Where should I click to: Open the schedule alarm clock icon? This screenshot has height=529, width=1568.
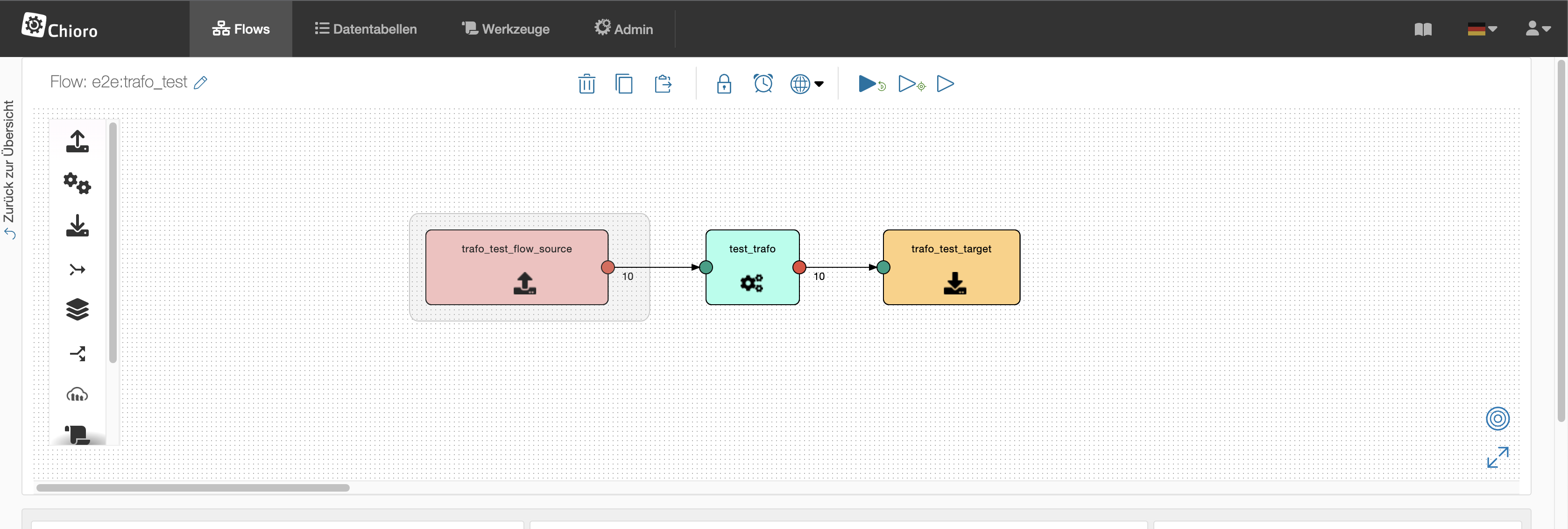click(x=763, y=84)
